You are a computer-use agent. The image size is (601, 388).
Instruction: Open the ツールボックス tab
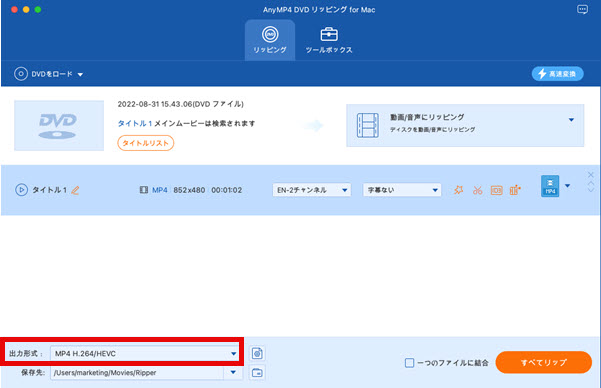[329, 40]
